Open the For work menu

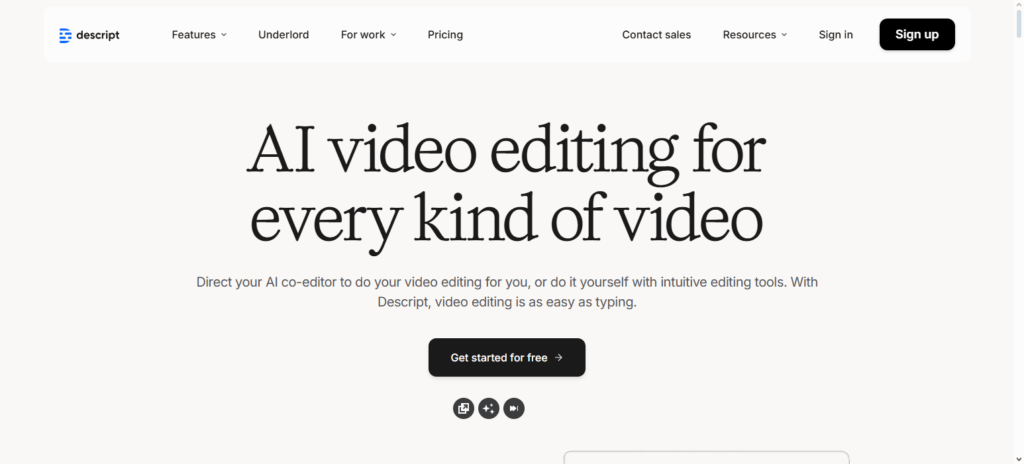point(362,35)
